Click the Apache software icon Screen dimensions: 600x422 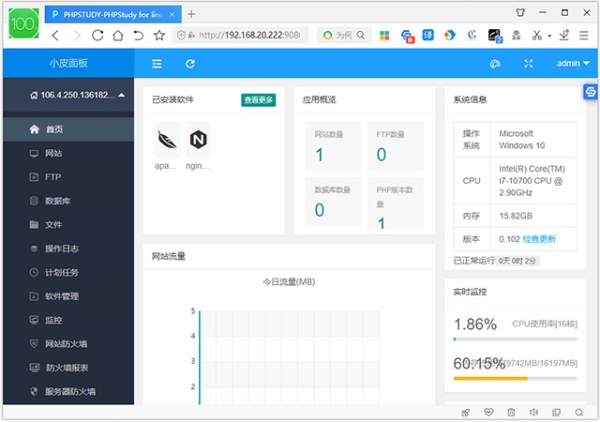tap(167, 137)
